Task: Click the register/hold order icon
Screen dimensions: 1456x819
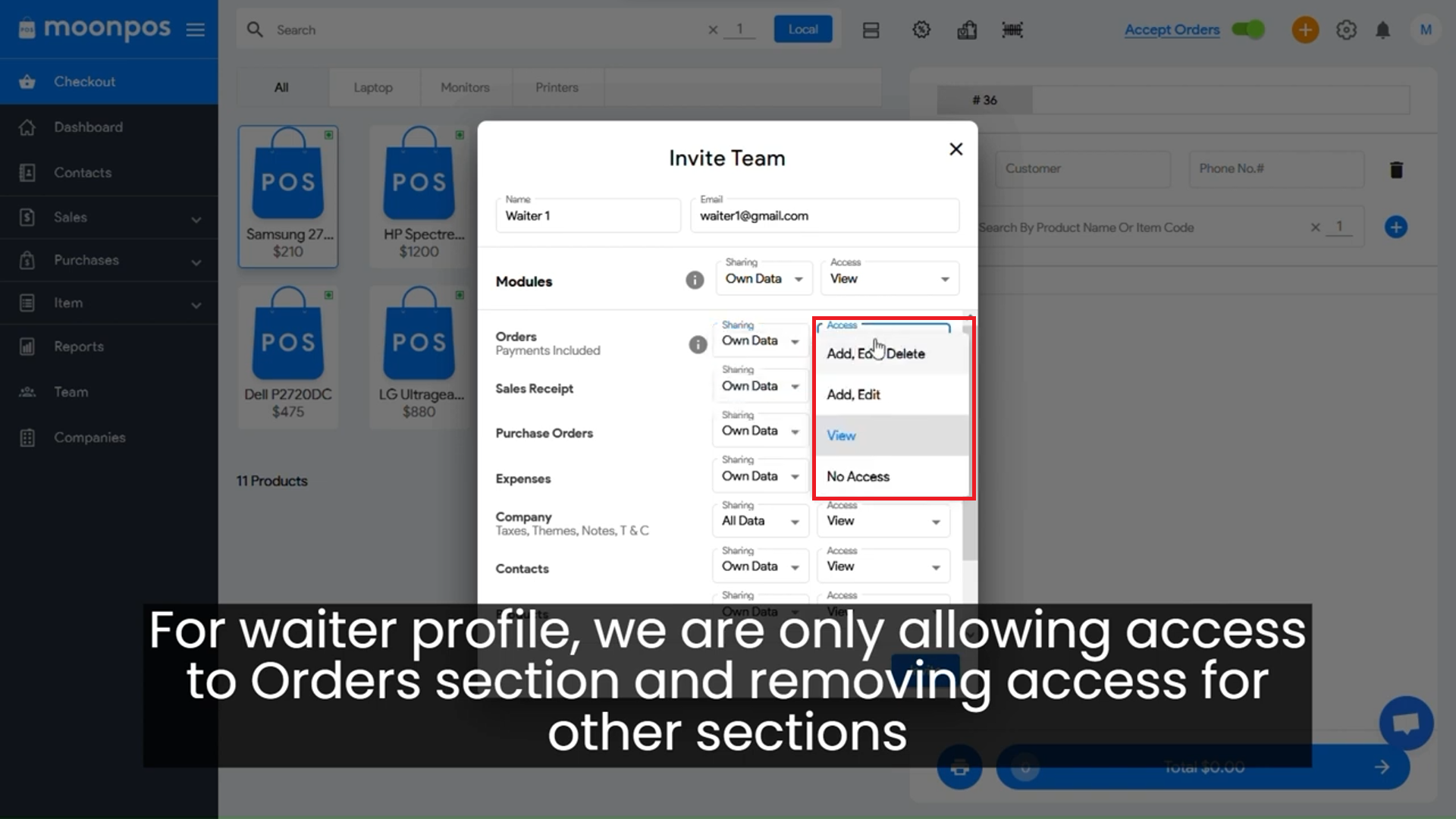Action: pos(967,30)
